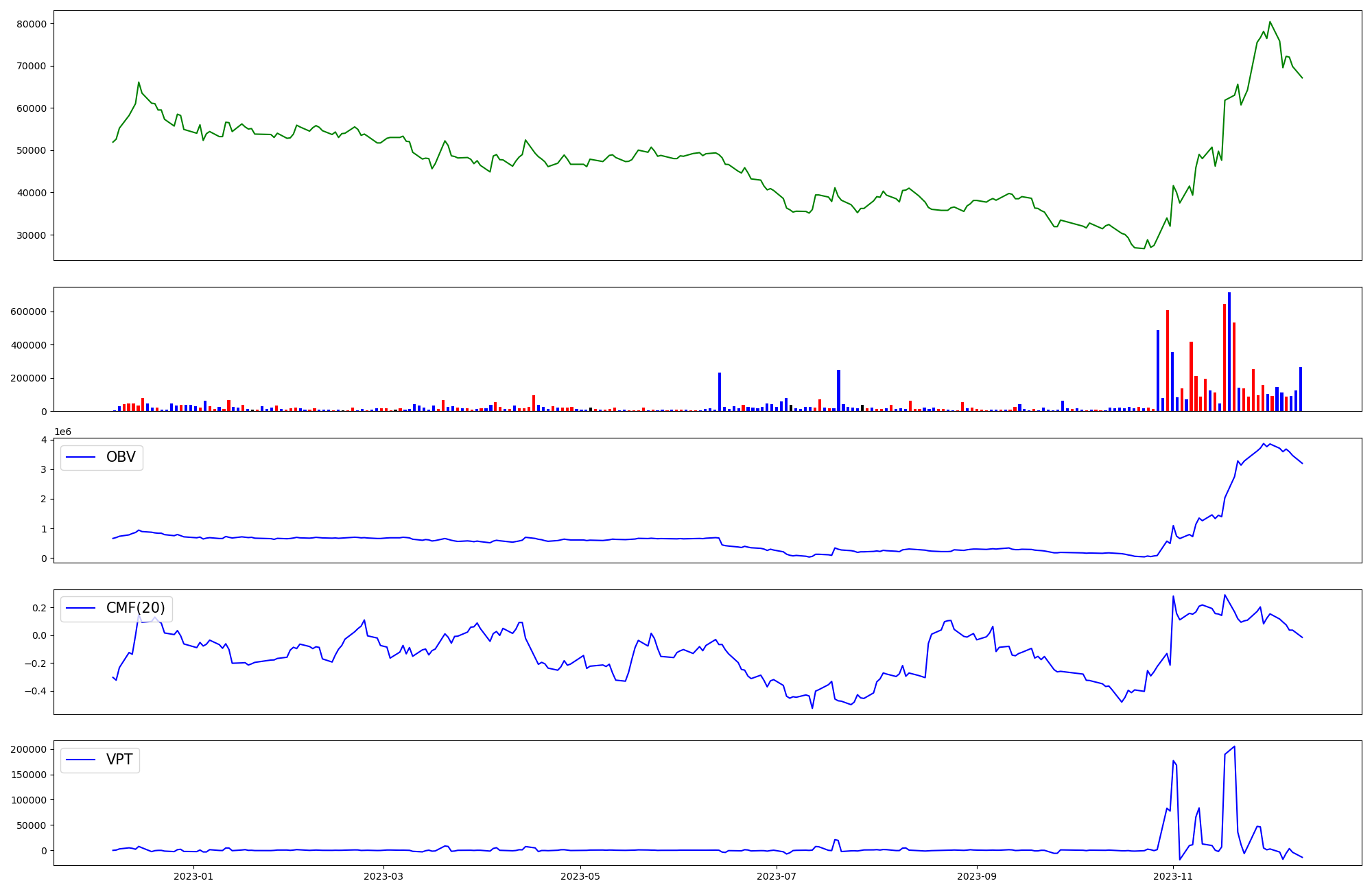1372x892 pixels.
Task: Click the VPT legend entry
Action: pos(119,760)
